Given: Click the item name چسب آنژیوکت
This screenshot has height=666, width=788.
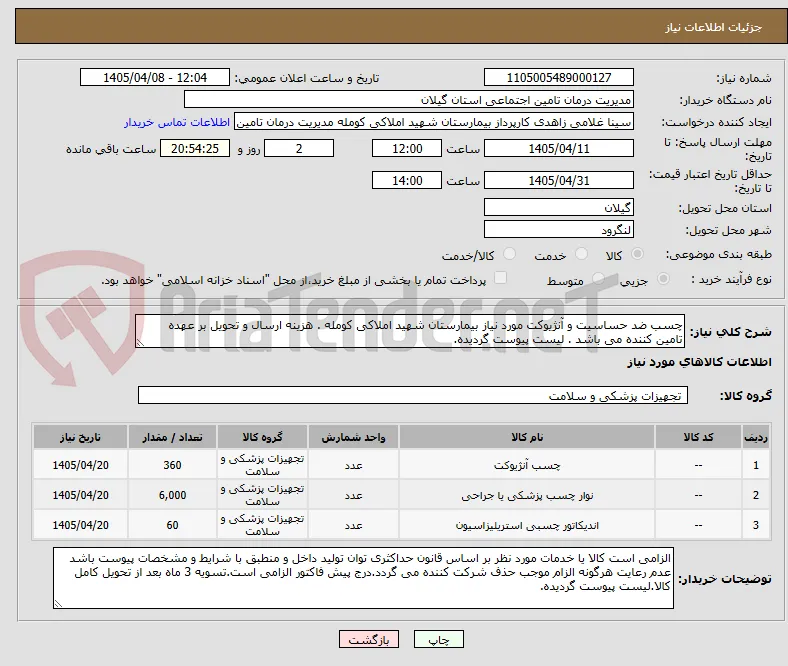Looking at the screenshot, I should click(527, 465).
